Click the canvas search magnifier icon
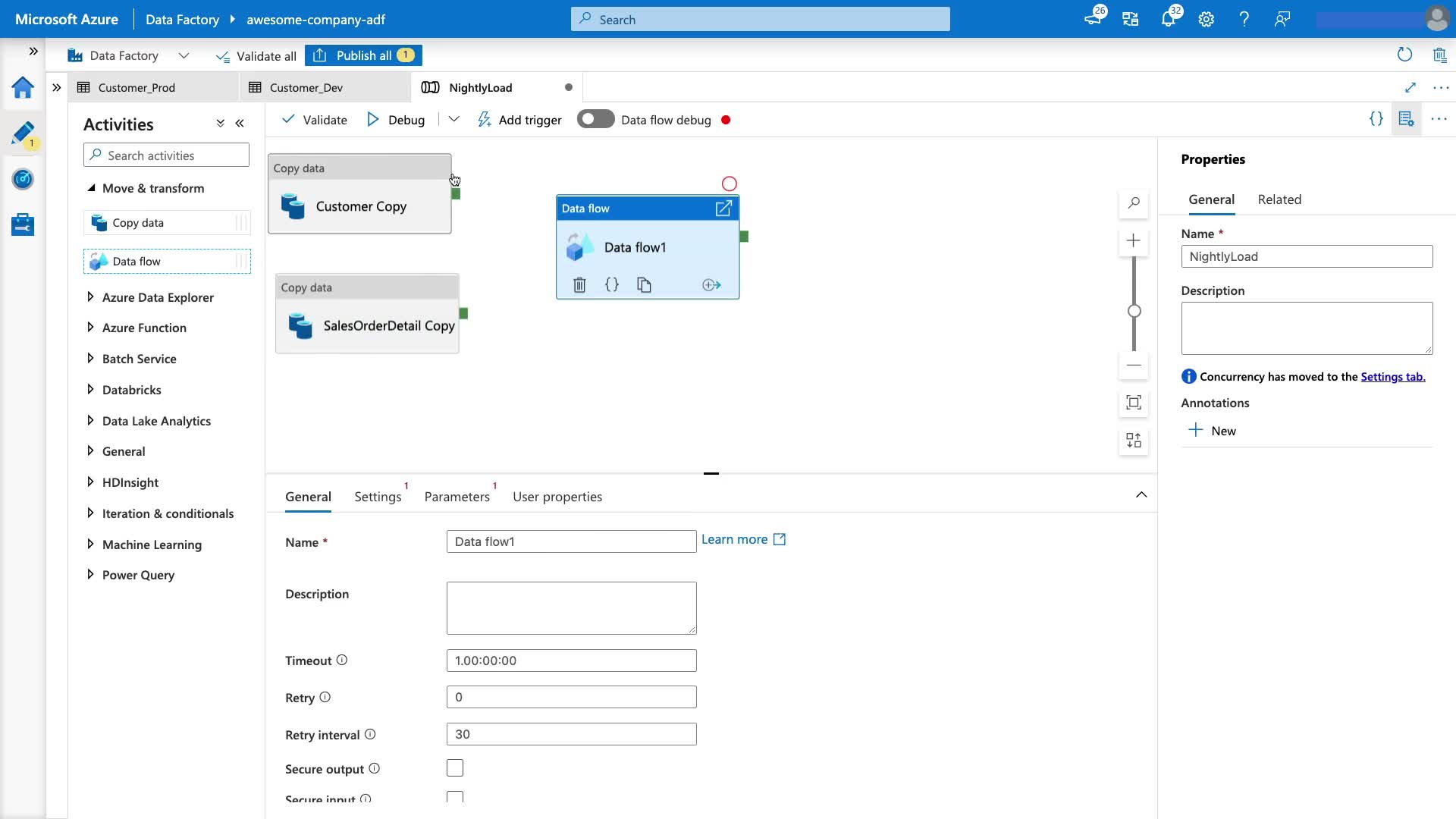1456x819 pixels. coord(1134,203)
